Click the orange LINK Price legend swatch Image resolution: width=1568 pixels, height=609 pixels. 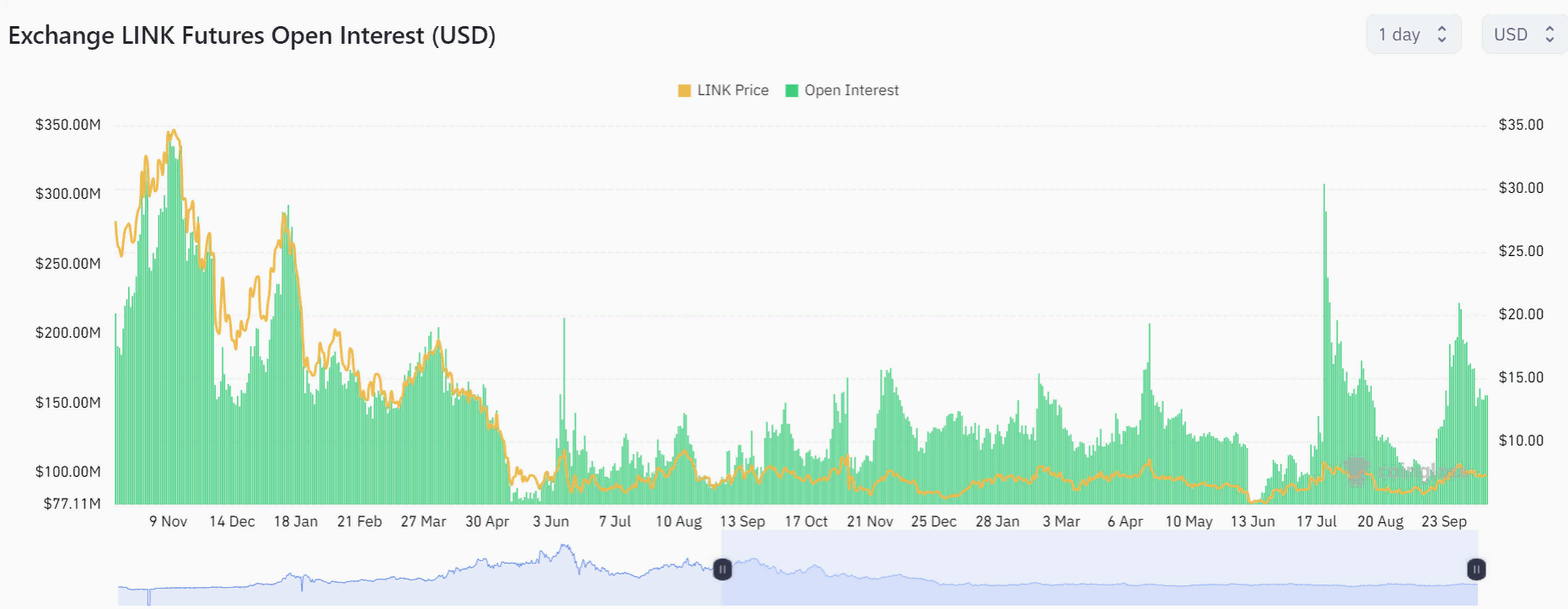[x=685, y=90]
